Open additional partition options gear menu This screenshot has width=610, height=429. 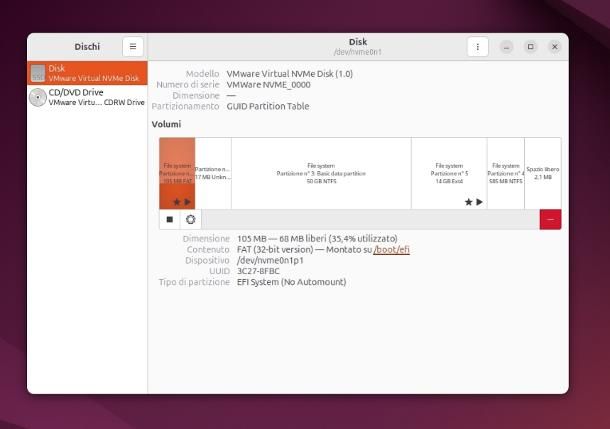[x=191, y=219]
